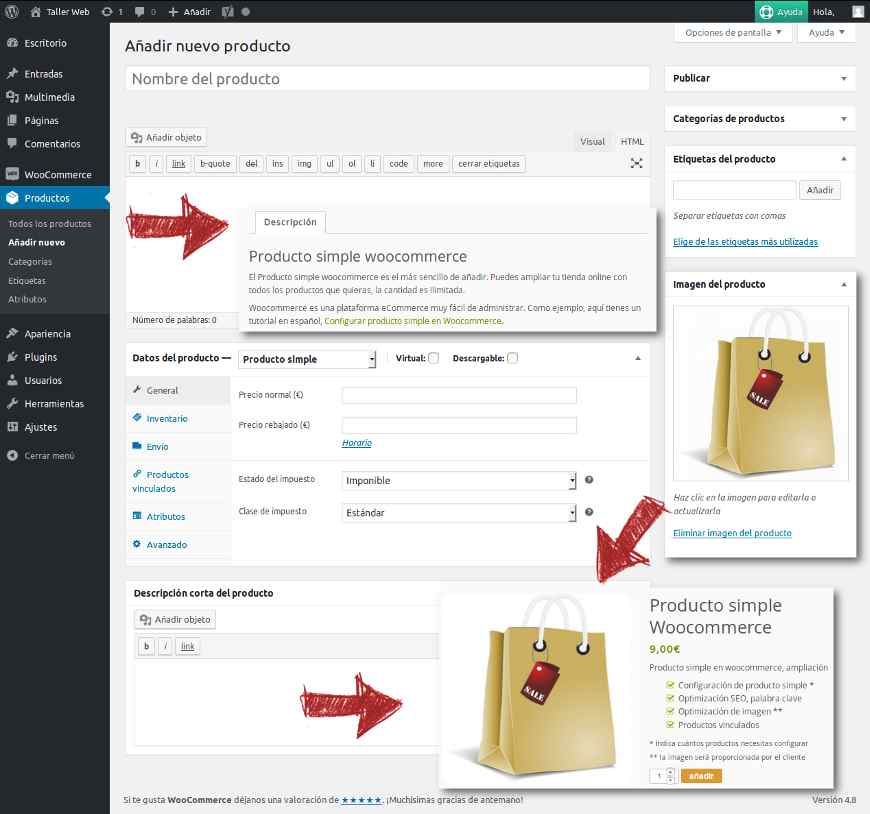This screenshot has height=814, width=870.
Task: Click the Nombre del producto title field
Action: pyautogui.click(x=387, y=79)
